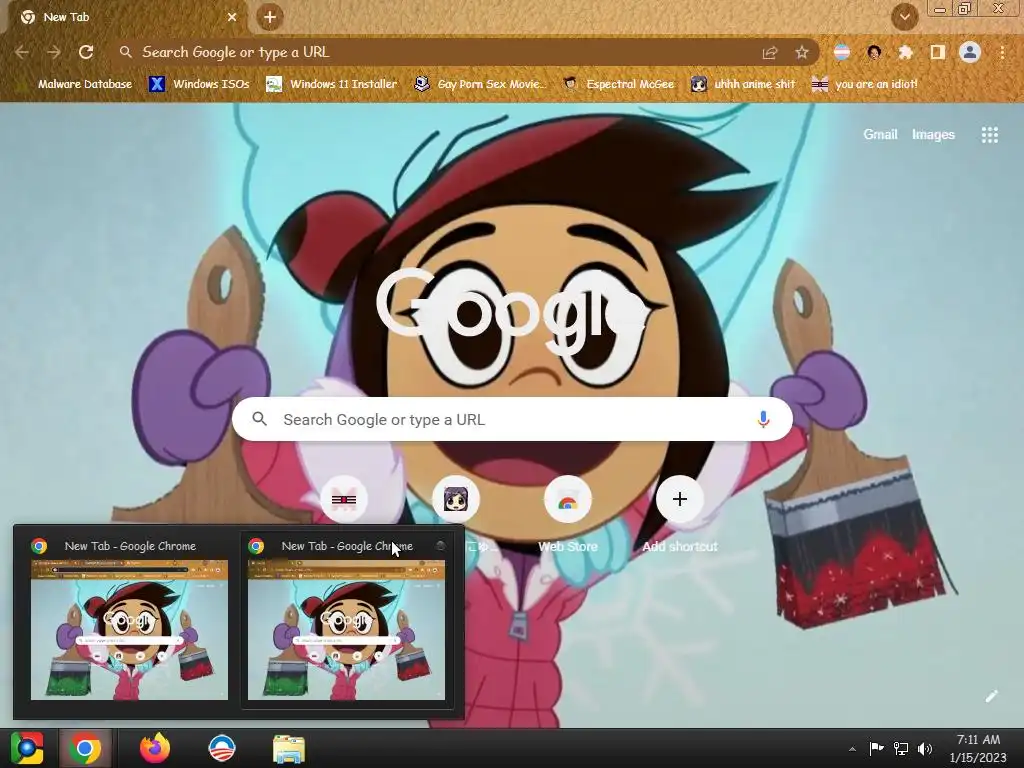The width and height of the screenshot is (1024, 768).
Task: Open the Espectral McGee bookmark
Action: [618, 84]
